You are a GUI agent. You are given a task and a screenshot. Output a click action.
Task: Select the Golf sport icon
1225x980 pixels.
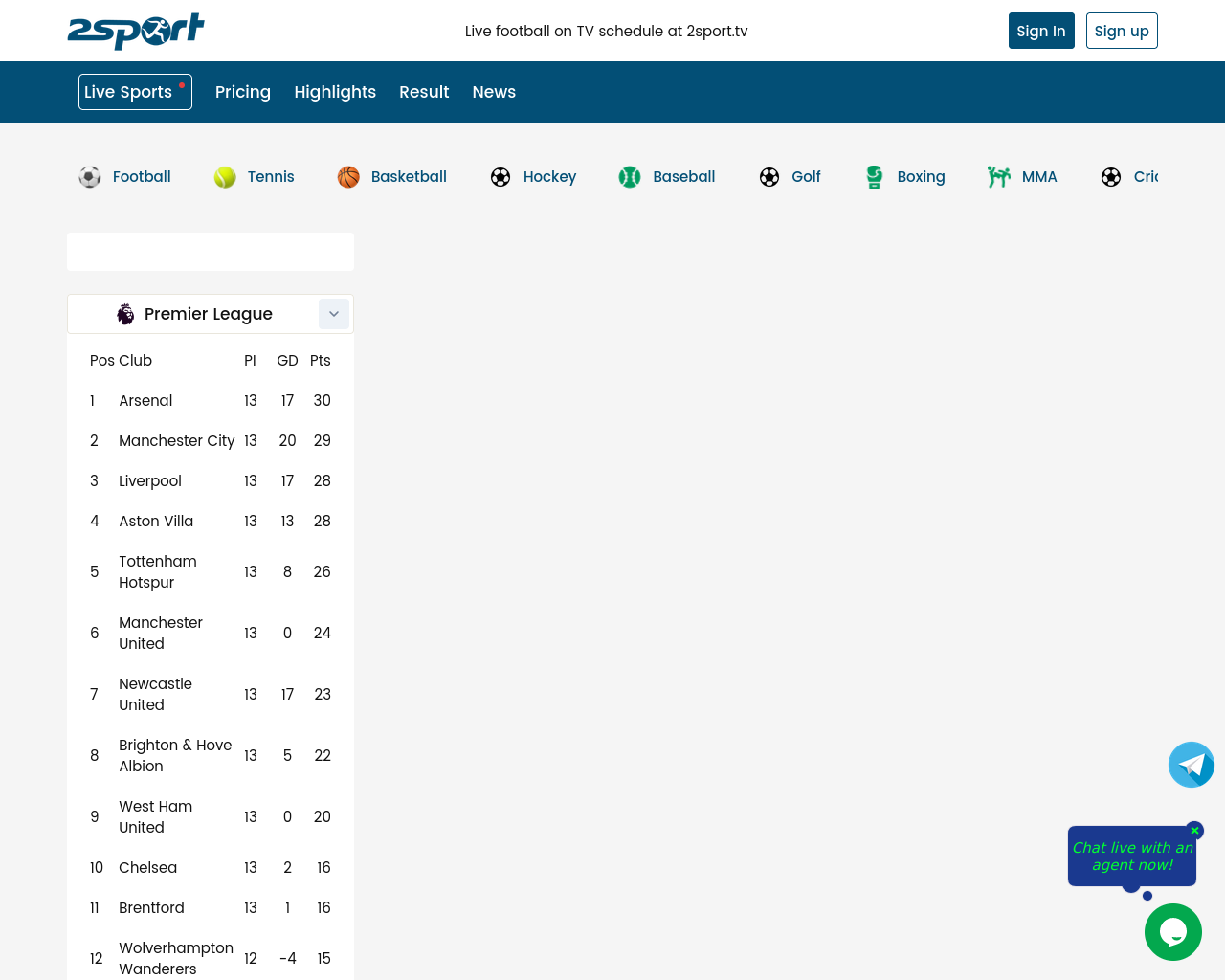tap(769, 177)
